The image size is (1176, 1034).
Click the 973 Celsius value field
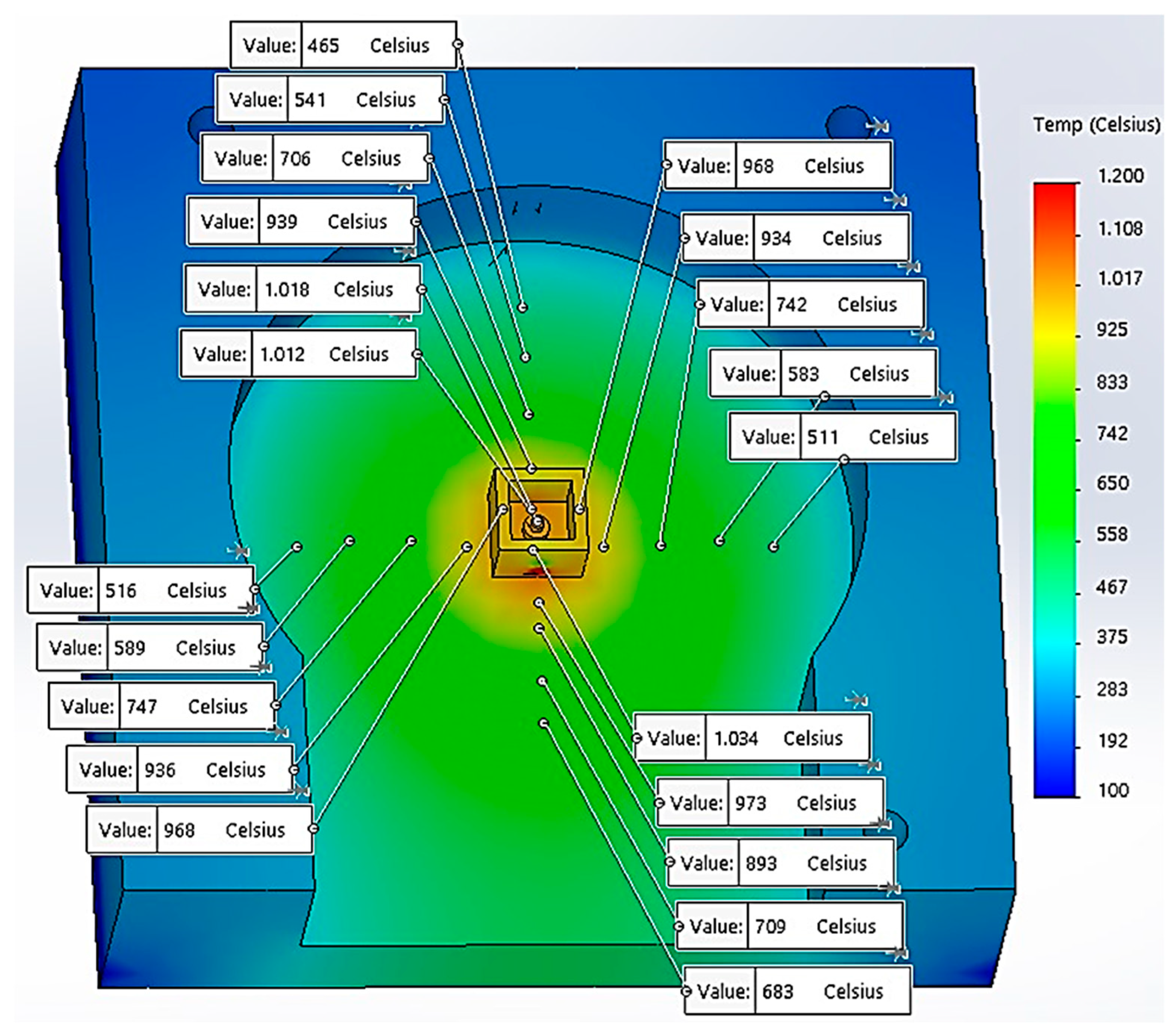point(751,803)
